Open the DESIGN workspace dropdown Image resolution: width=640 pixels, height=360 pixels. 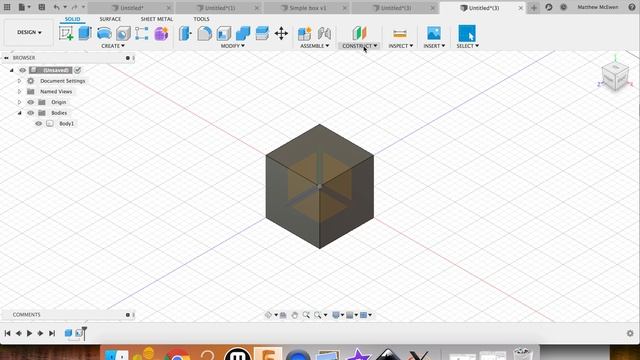(29, 32)
